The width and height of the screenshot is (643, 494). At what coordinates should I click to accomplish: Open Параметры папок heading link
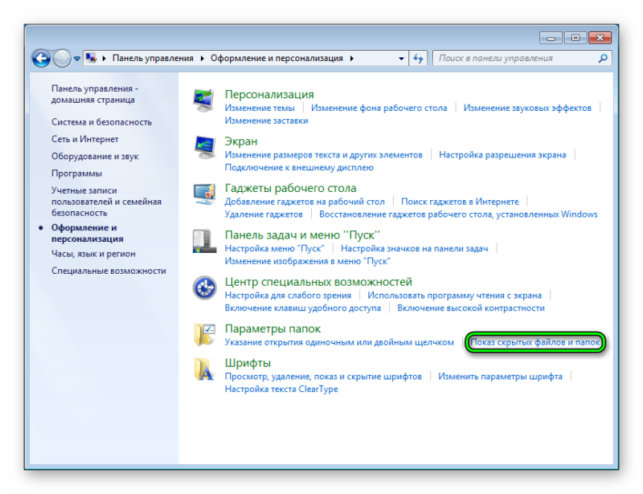[x=273, y=329]
